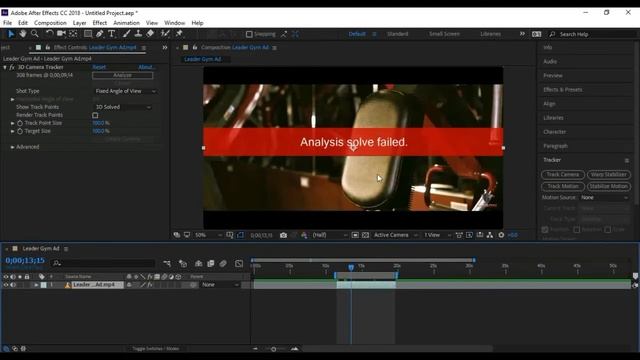Click the Frame Blending icon in the timeline
The height and width of the screenshot is (360, 640).
(x=211, y=264)
